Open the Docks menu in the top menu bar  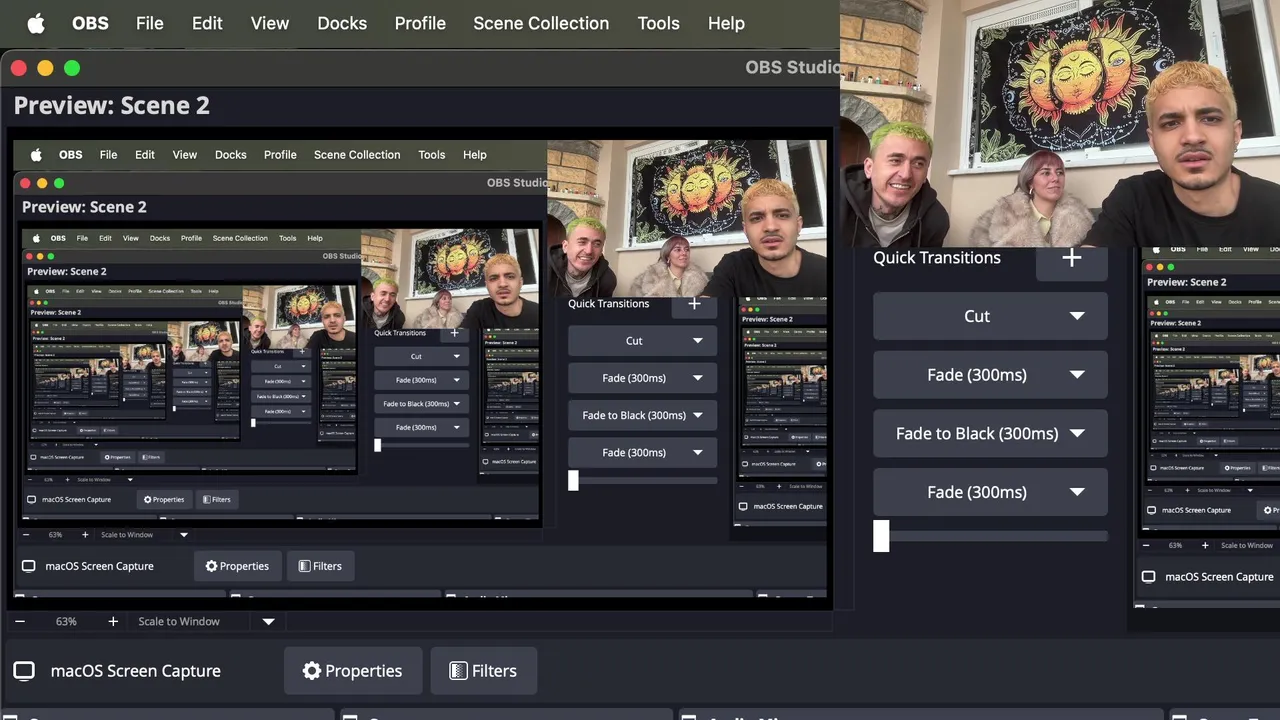[x=342, y=23]
